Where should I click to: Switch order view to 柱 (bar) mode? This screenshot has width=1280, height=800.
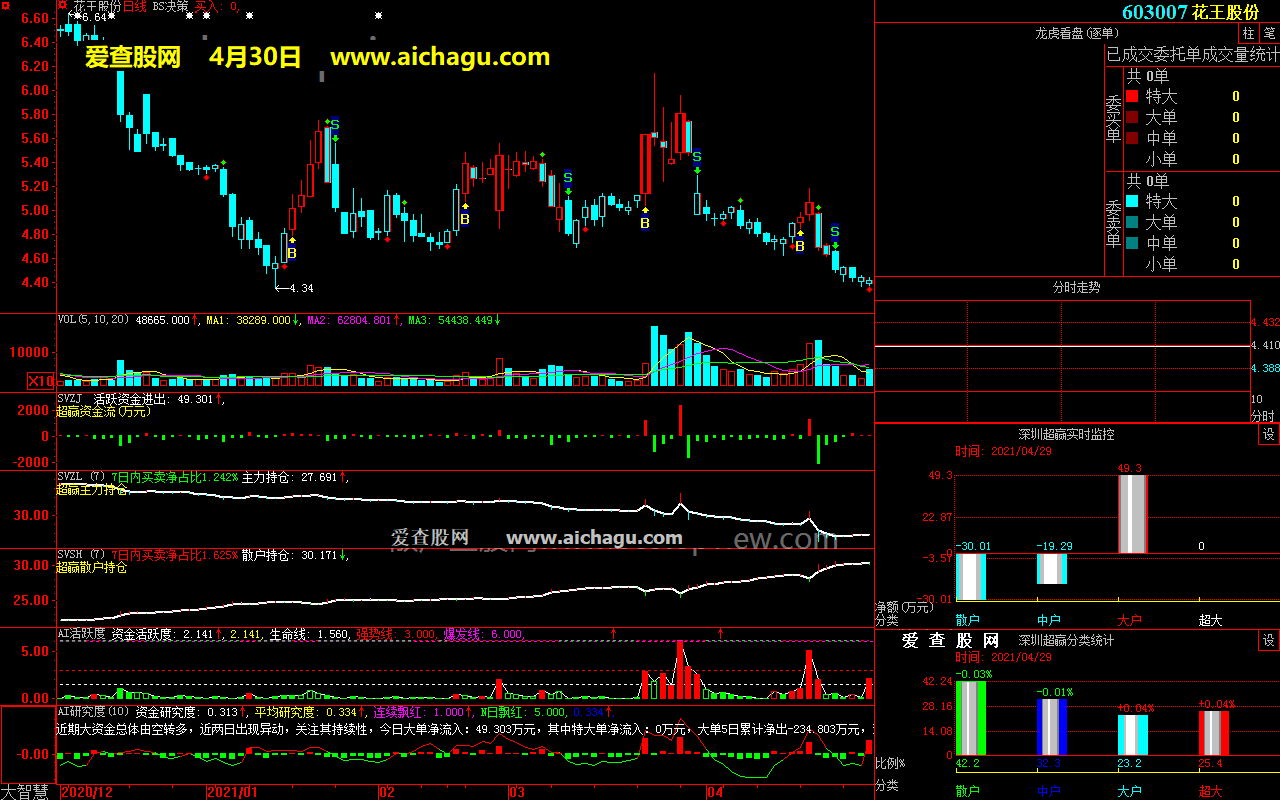[x=1249, y=33]
